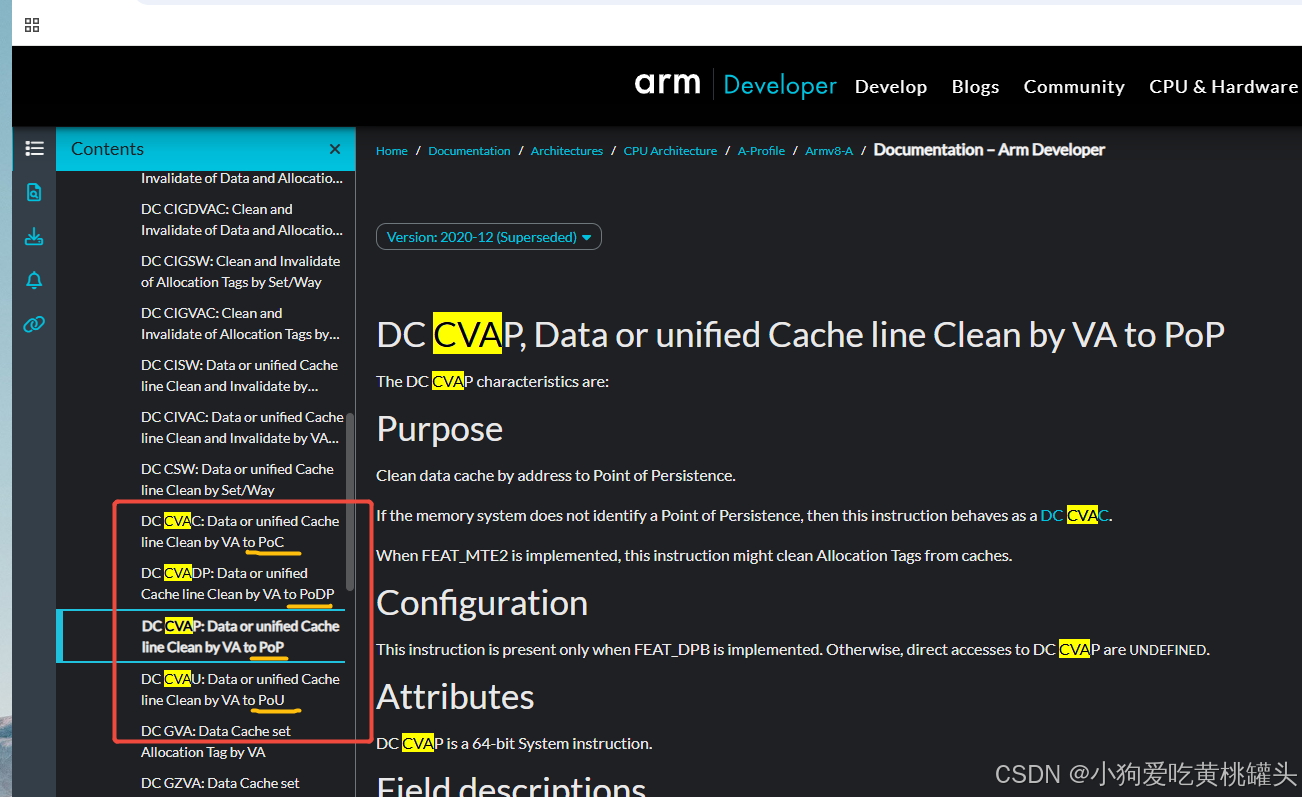Click the Documentation breadcrumb link
The image size is (1302, 797).
(469, 150)
